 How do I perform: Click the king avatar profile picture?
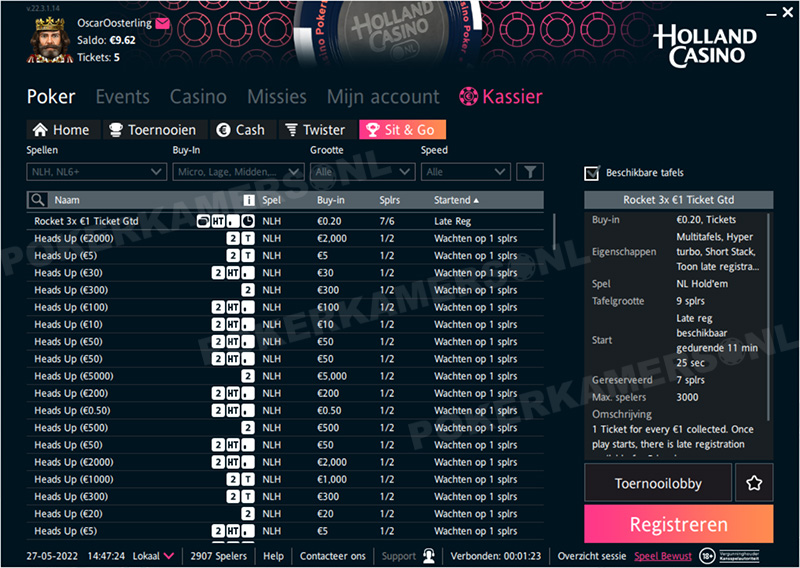(x=49, y=39)
